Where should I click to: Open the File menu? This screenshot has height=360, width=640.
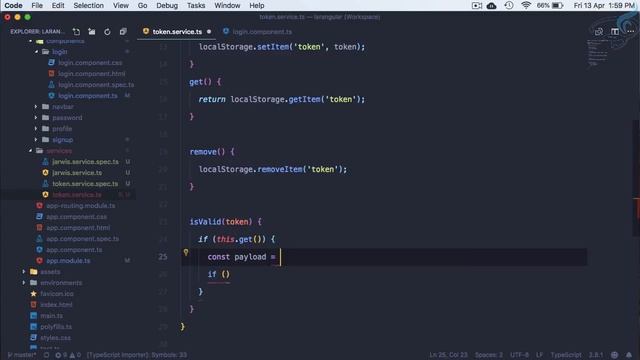pos(37,5)
